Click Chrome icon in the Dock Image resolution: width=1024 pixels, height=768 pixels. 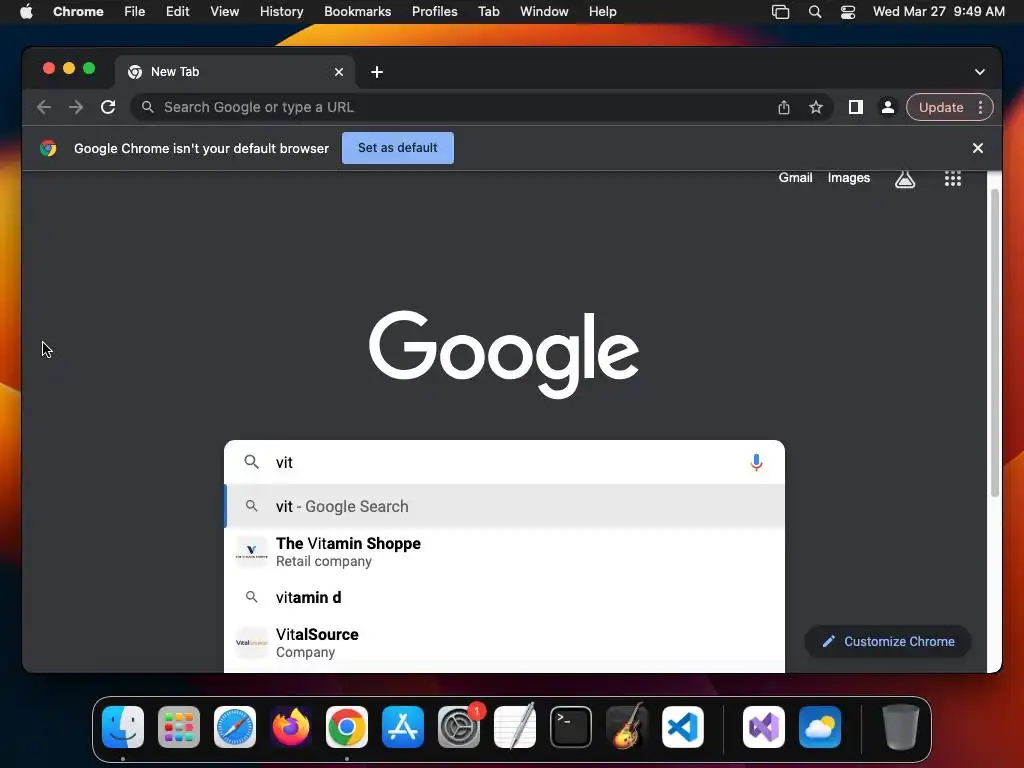[x=347, y=727]
